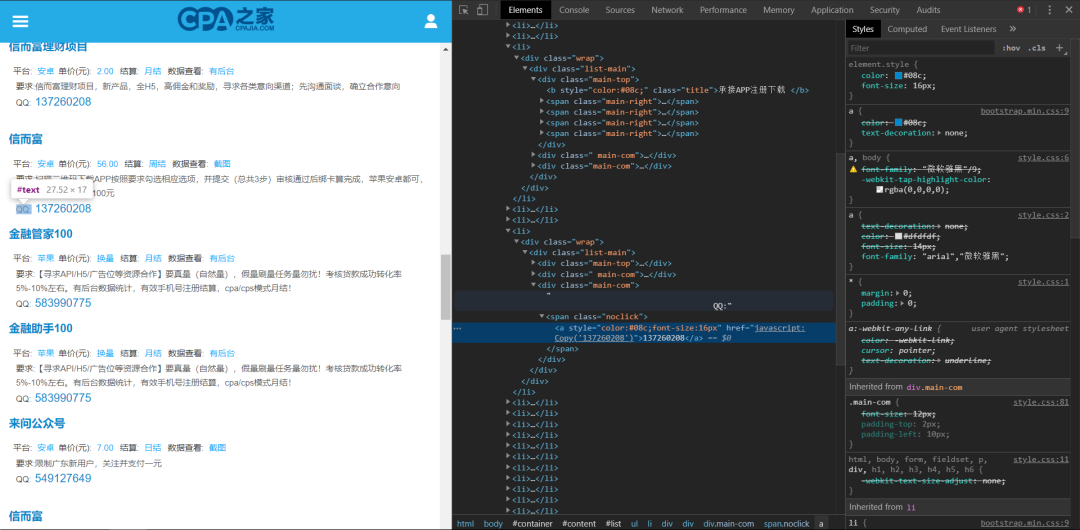Toggle the .cls element classes panel

[1037, 48]
